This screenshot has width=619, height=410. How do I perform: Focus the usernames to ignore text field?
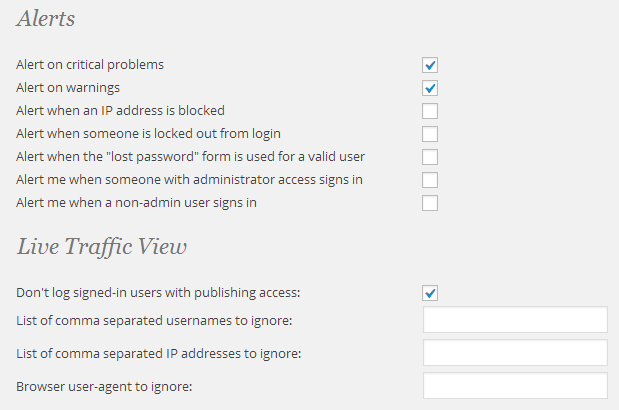515,320
